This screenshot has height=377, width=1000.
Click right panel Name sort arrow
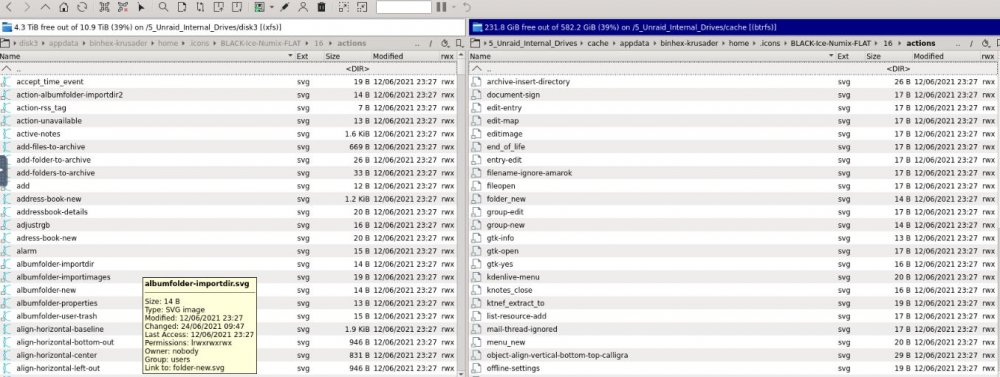tap(831, 56)
